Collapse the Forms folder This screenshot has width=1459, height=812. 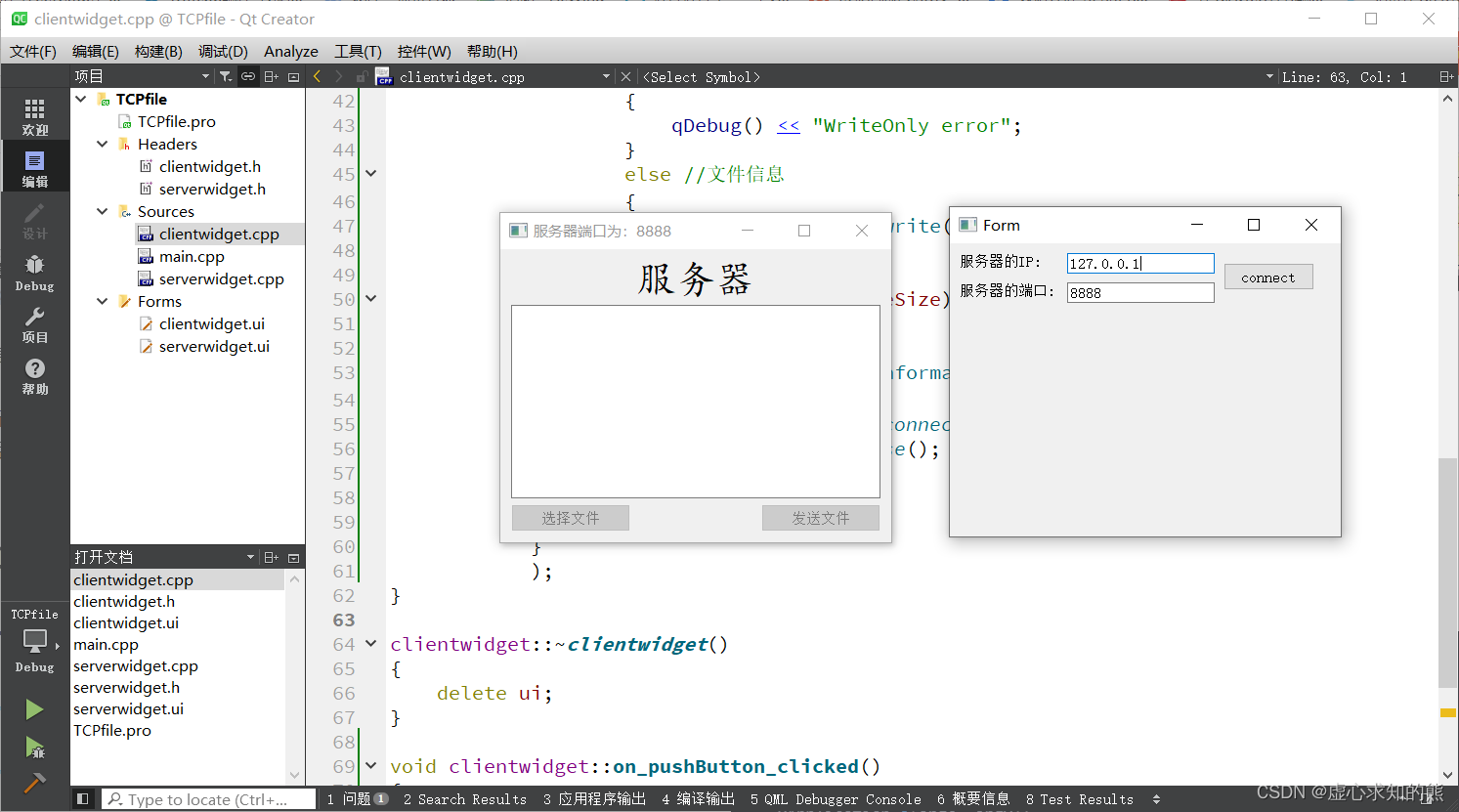(x=103, y=301)
